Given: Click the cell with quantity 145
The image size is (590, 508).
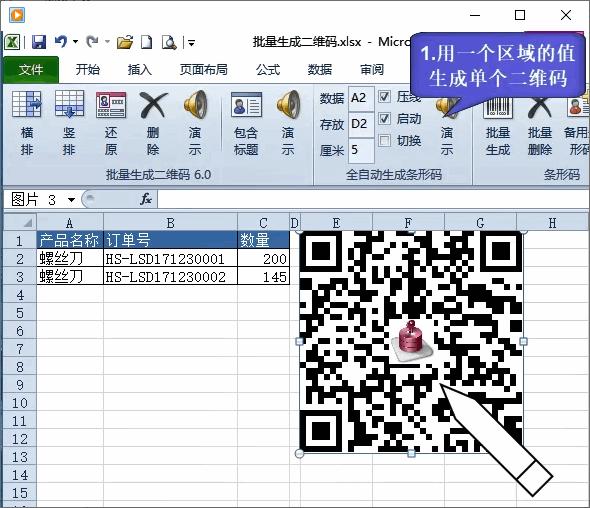Looking at the screenshot, I should pos(263,277).
